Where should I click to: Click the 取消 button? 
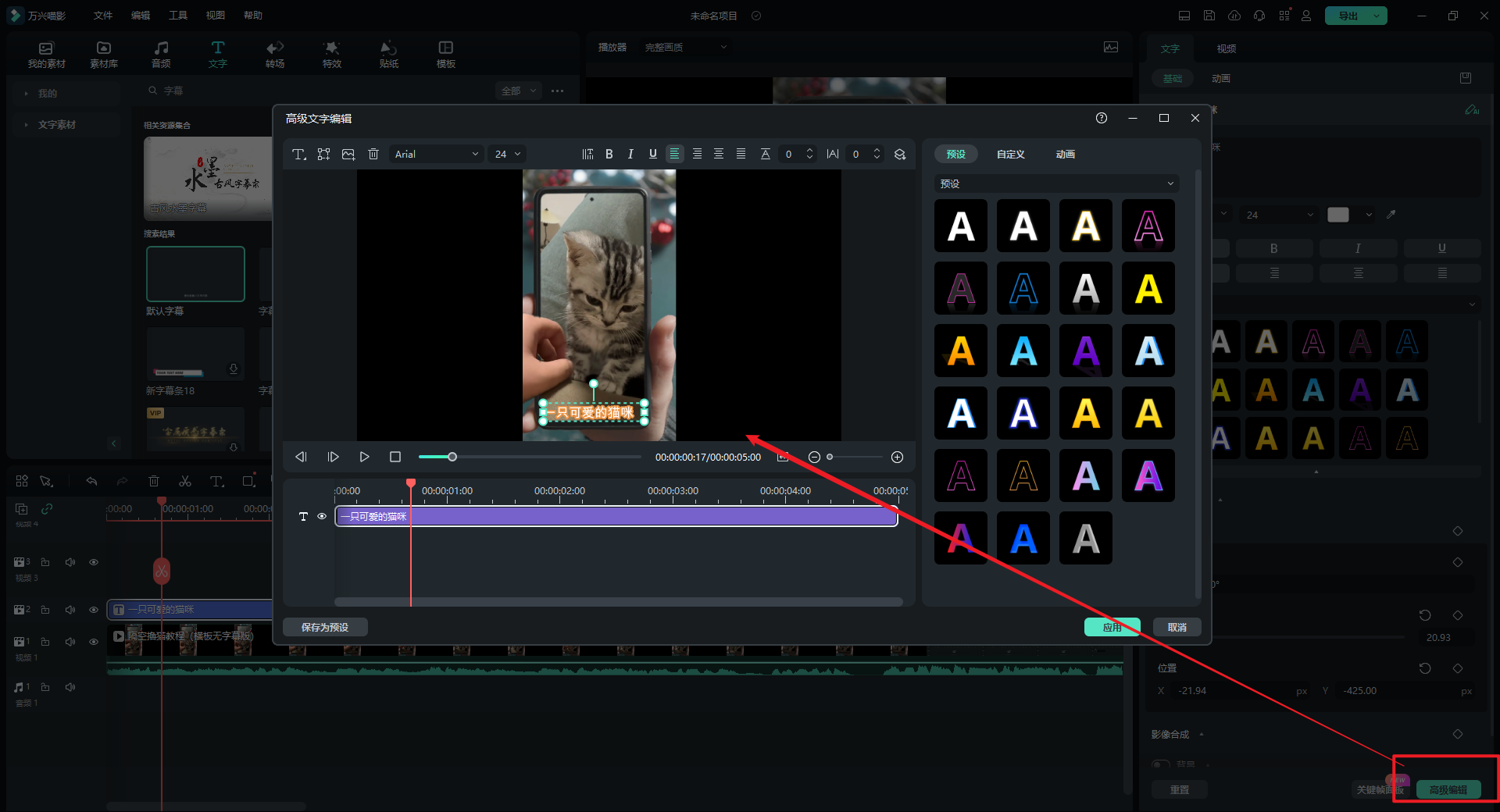(1177, 627)
